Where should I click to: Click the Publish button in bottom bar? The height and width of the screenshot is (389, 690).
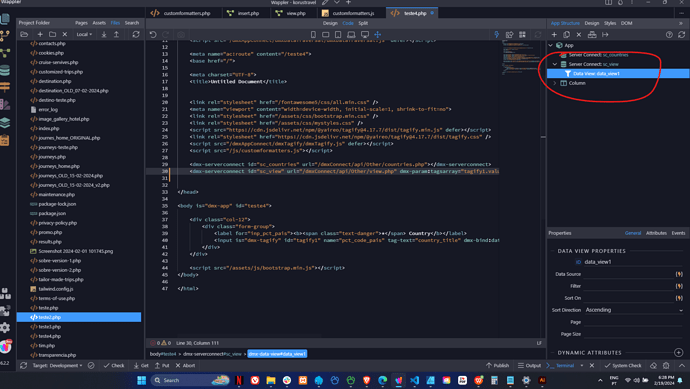point(498,366)
